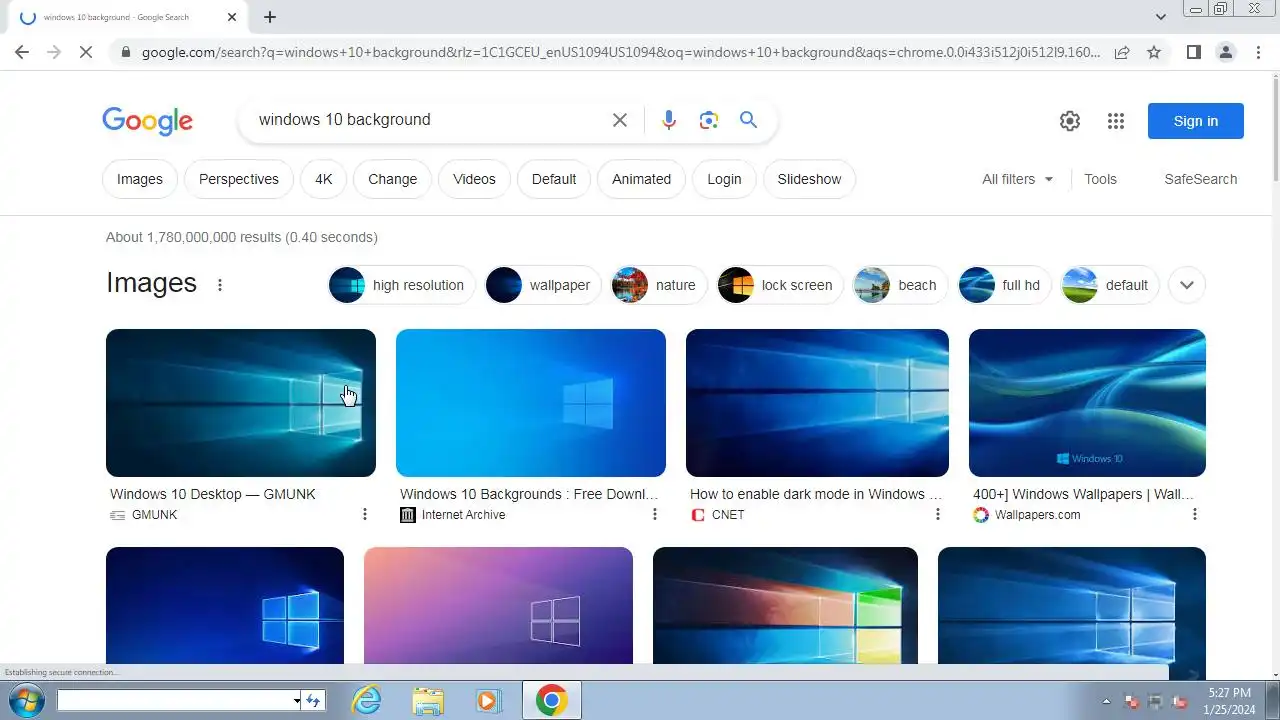Open Images section three-dot menu
The width and height of the screenshot is (1280, 720).
point(220,285)
